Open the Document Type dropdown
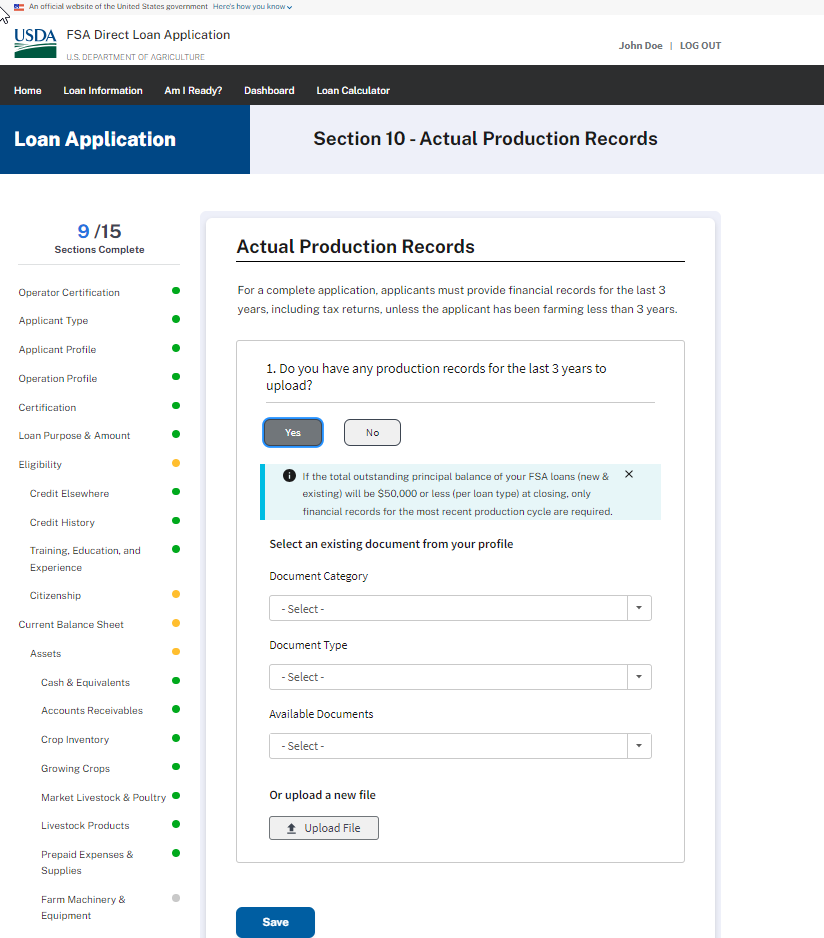Screen dimensions: 824x938 click(460, 677)
